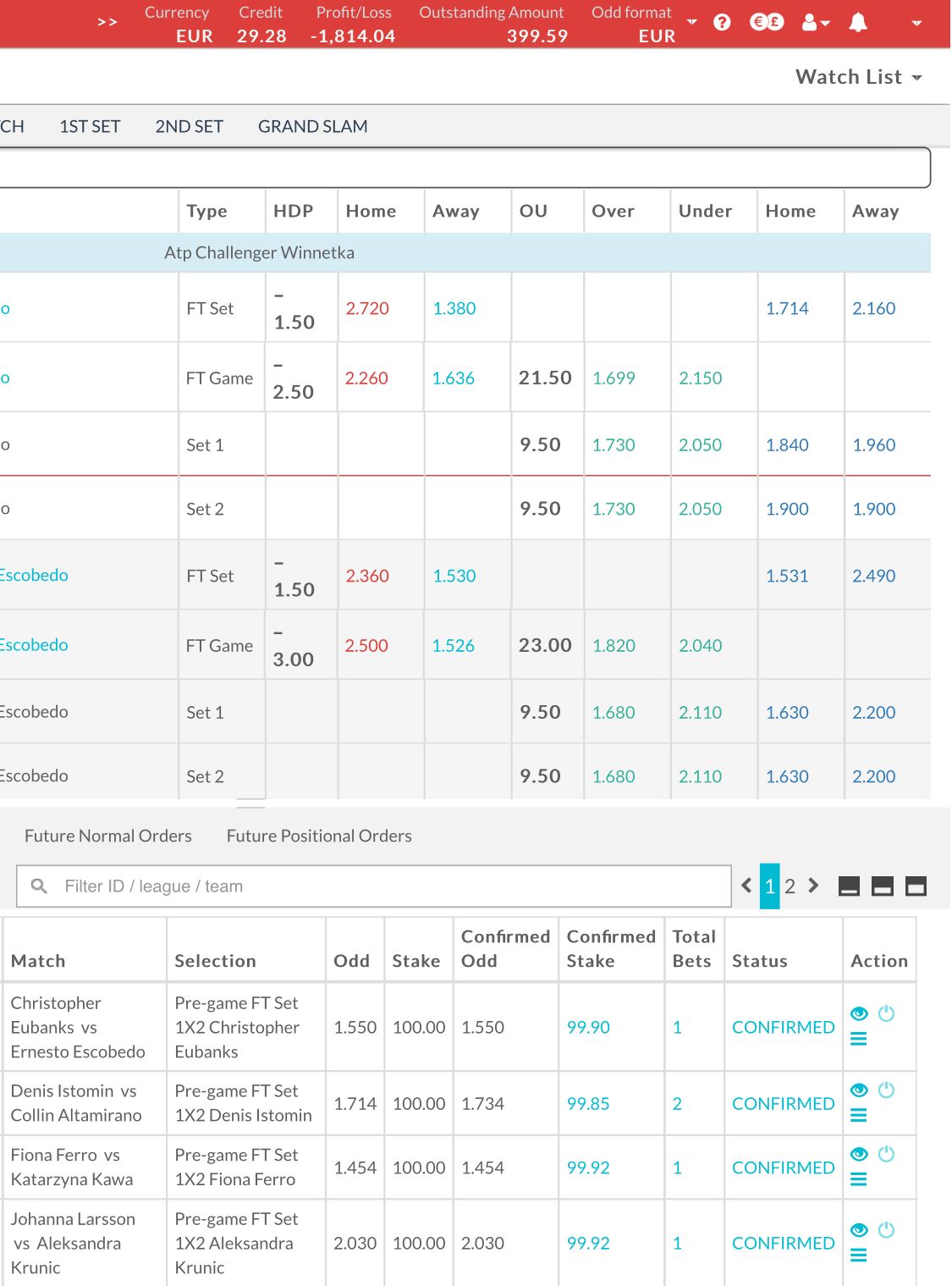952x1286 pixels.
Task: Pick 1X2 Home odds 1.714
Action: click(787, 308)
